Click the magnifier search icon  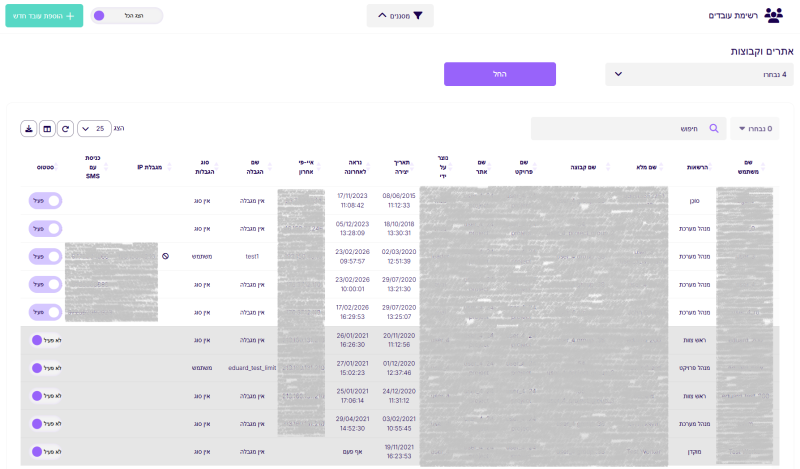[x=714, y=128]
